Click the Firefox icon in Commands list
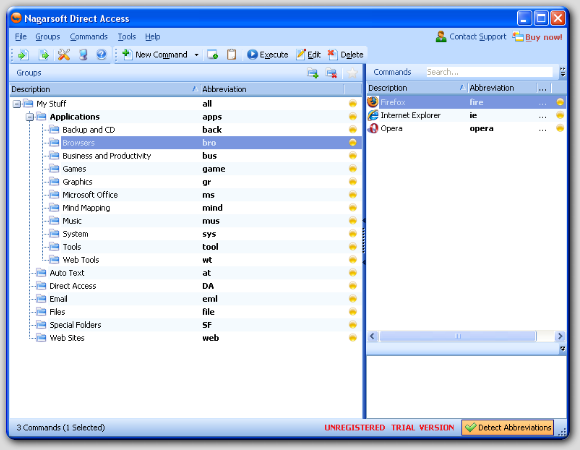 coord(373,102)
